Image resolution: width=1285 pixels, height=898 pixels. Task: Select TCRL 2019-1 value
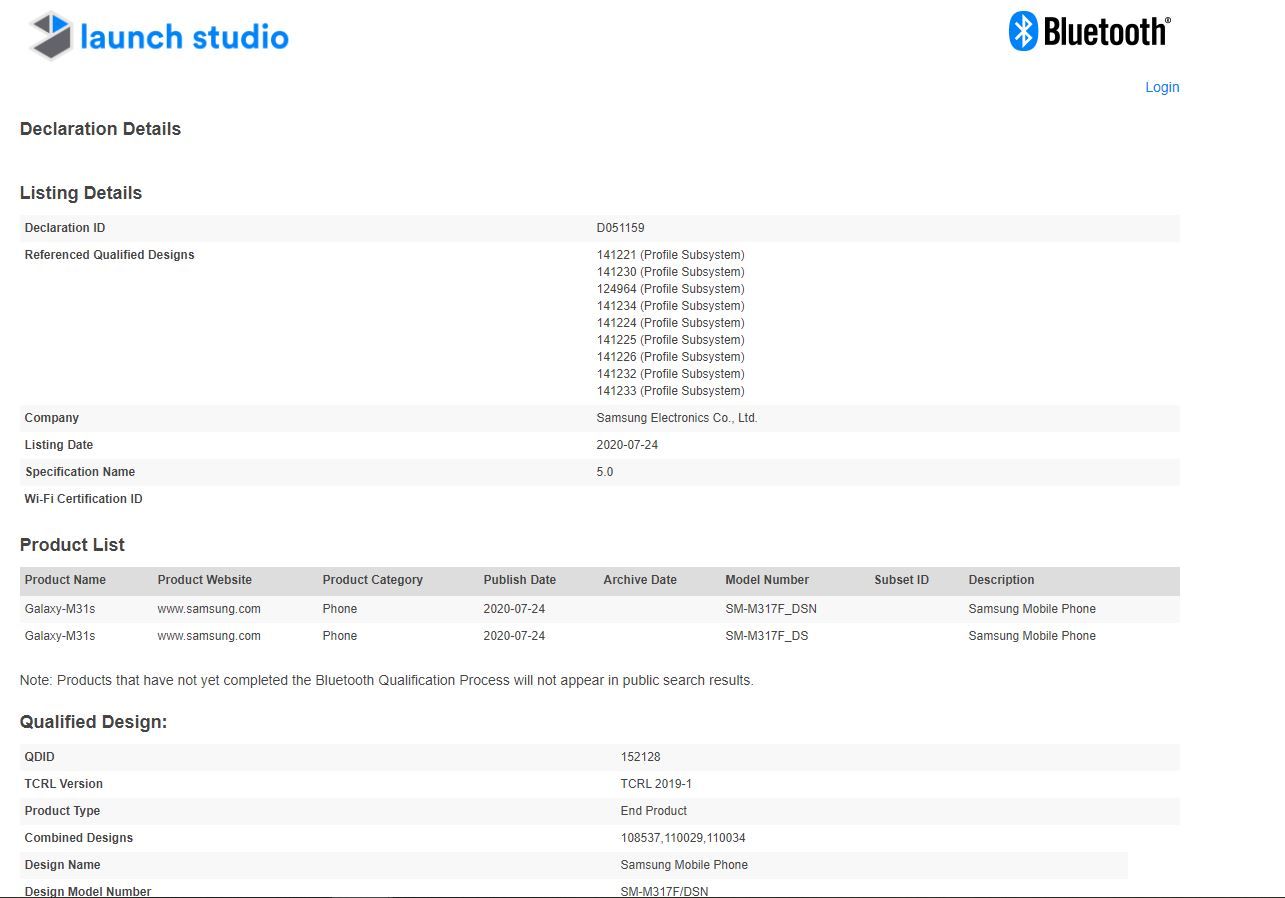(656, 784)
